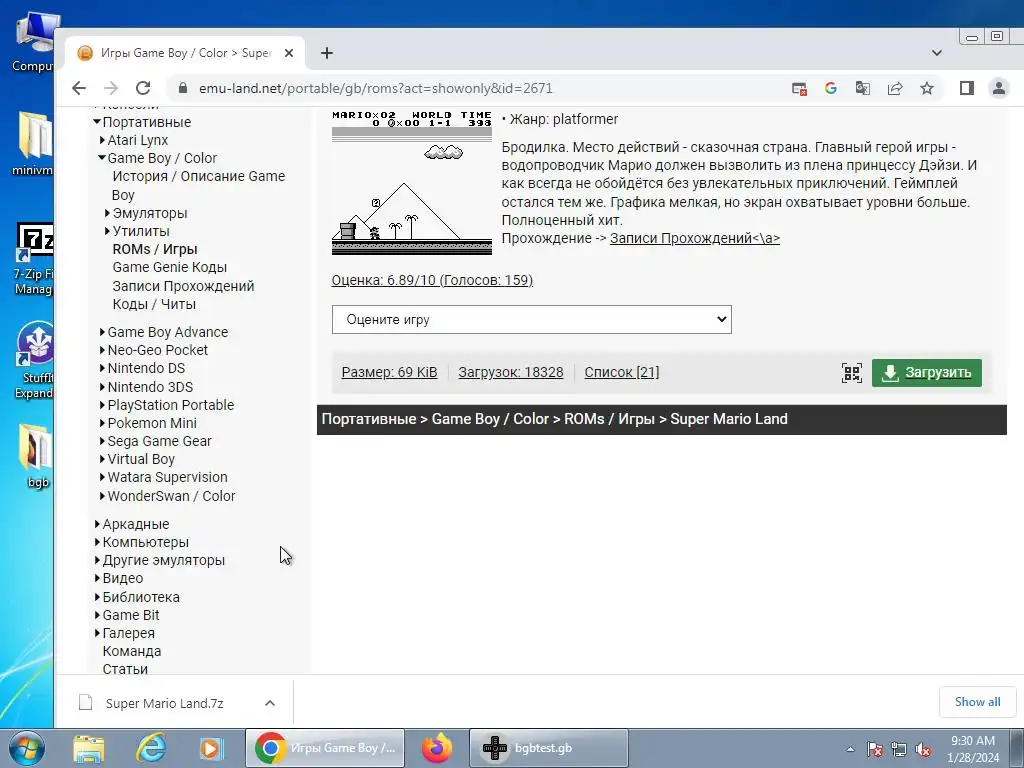Screen dimensions: 1024x768
Task: Open Другие эмуляторы category
Action: pos(164,560)
